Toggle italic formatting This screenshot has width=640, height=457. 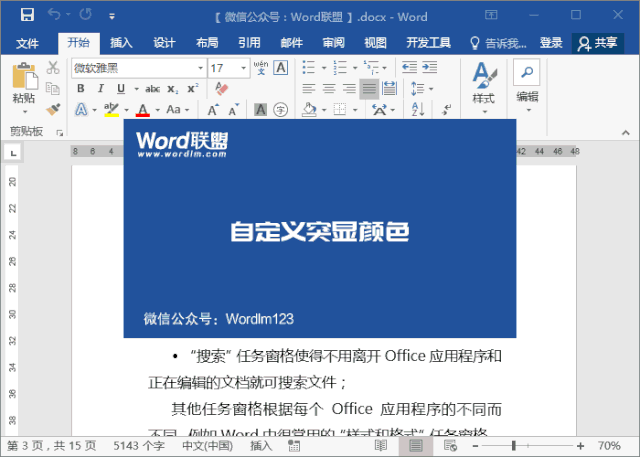click(x=101, y=89)
